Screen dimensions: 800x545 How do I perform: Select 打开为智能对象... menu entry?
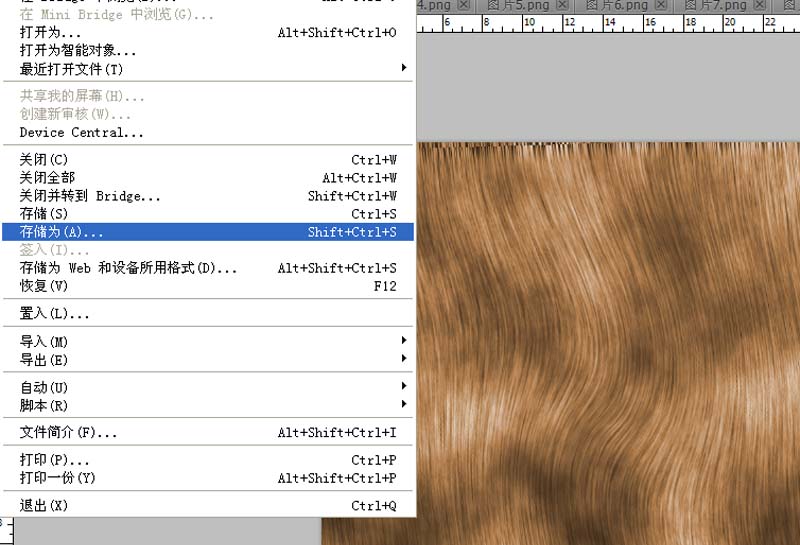(x=208, y=51)
